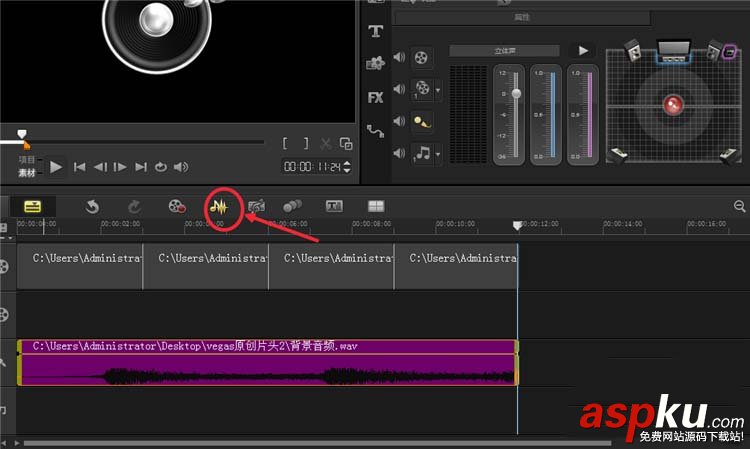Screen dimensions: 750x449
Task: Toggle preview system volume speaker
Action: (181, 167)
